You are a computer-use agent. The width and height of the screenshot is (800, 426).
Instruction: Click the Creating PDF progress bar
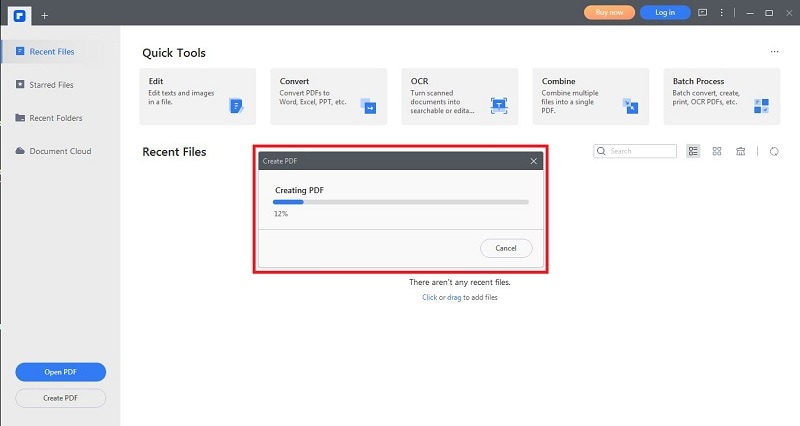coord(401,202)
